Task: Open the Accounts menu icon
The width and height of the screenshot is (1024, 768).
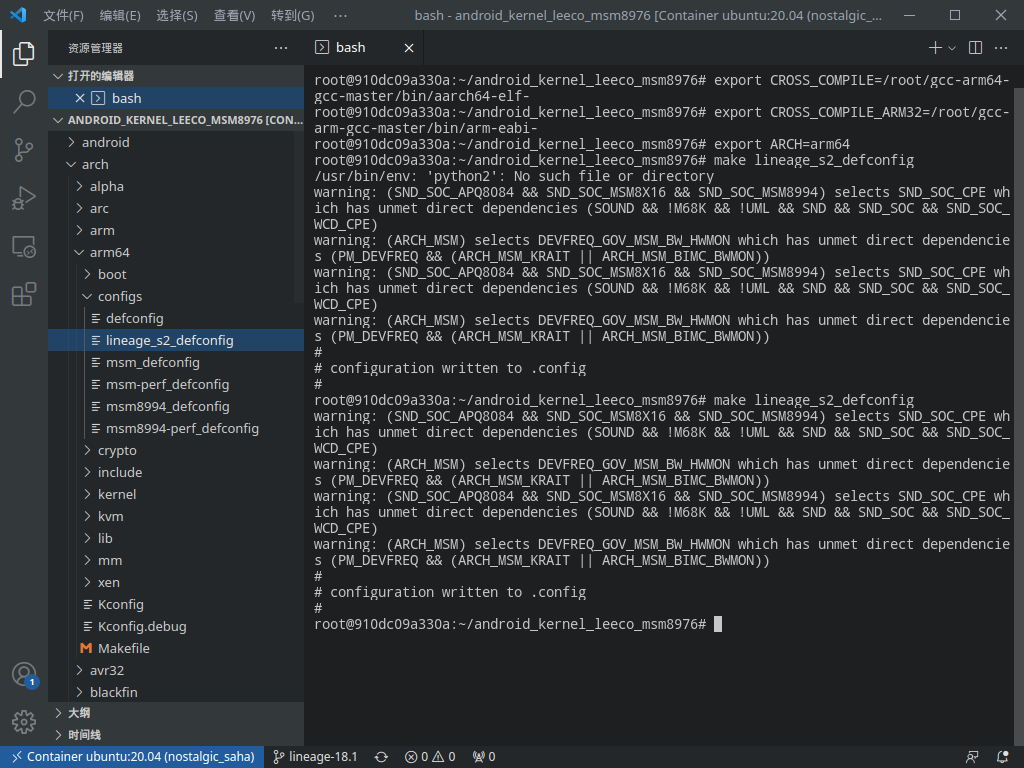Action: point(24,674)
